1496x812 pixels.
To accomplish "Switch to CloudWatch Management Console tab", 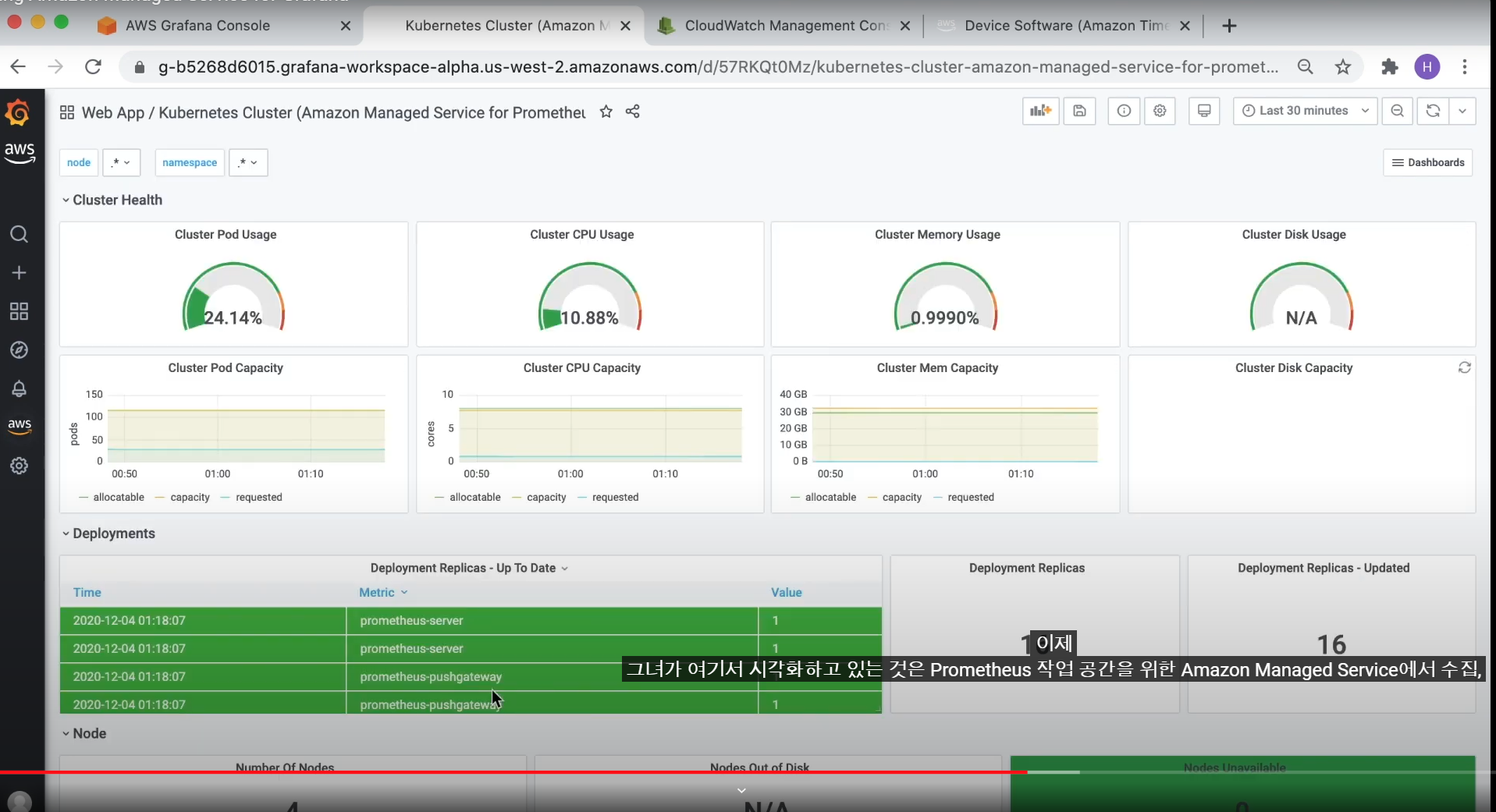I will [x=785, y=26].
